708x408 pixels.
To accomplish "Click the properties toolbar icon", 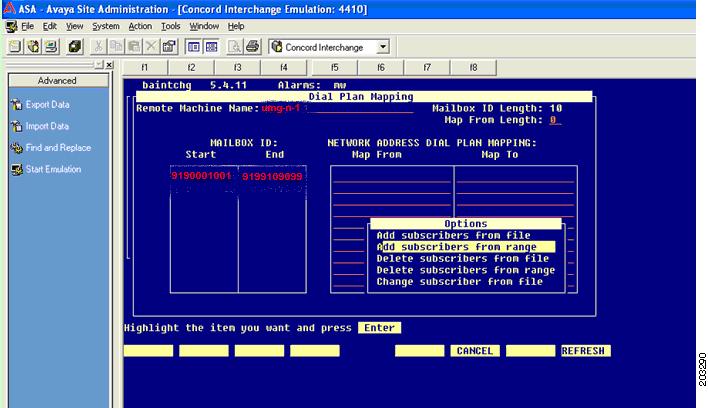I will (x=169, y=47).
